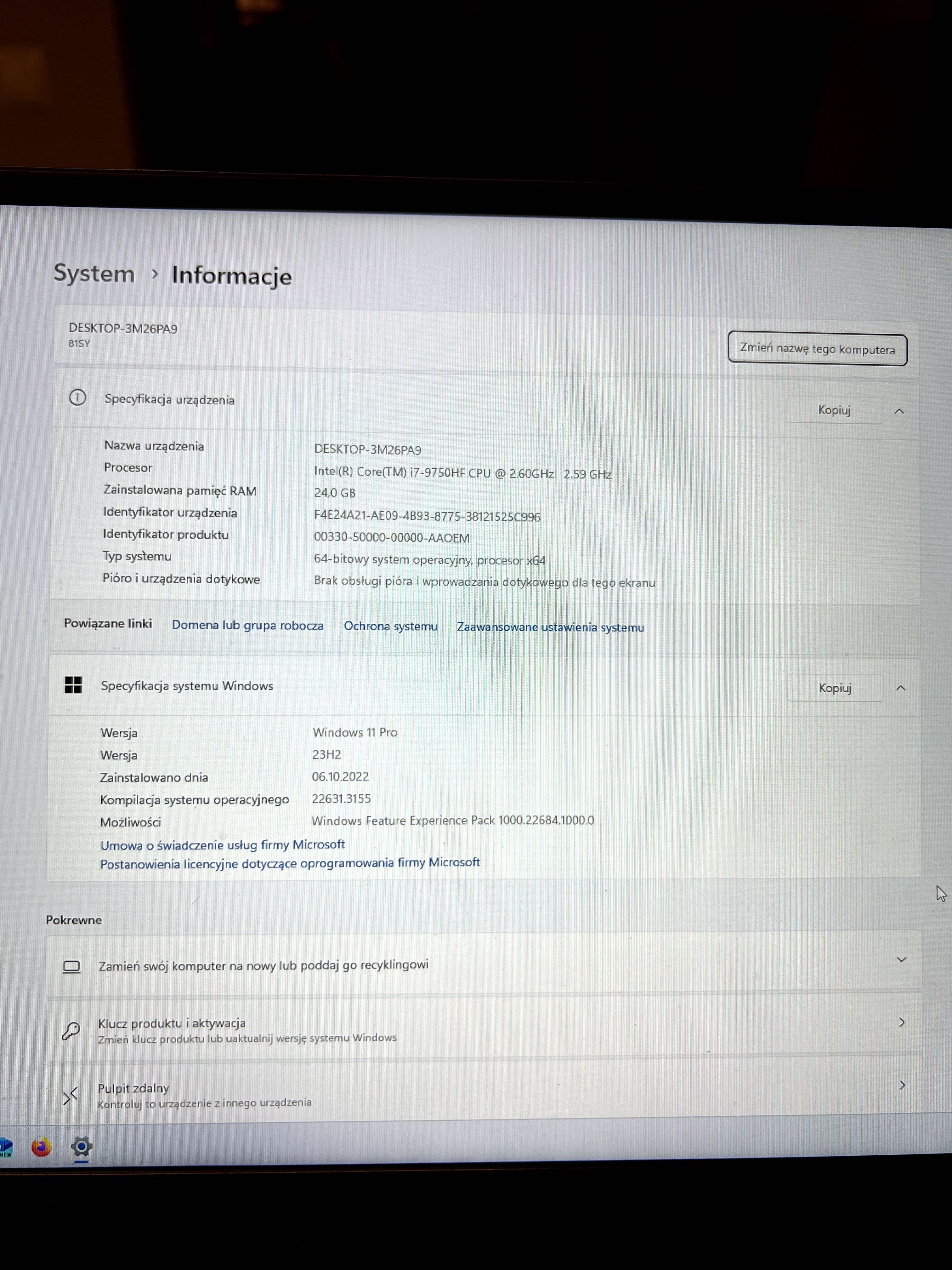Click the build number 22631.3155
This screenshot has height=1270, width=952.
point(341,798)
